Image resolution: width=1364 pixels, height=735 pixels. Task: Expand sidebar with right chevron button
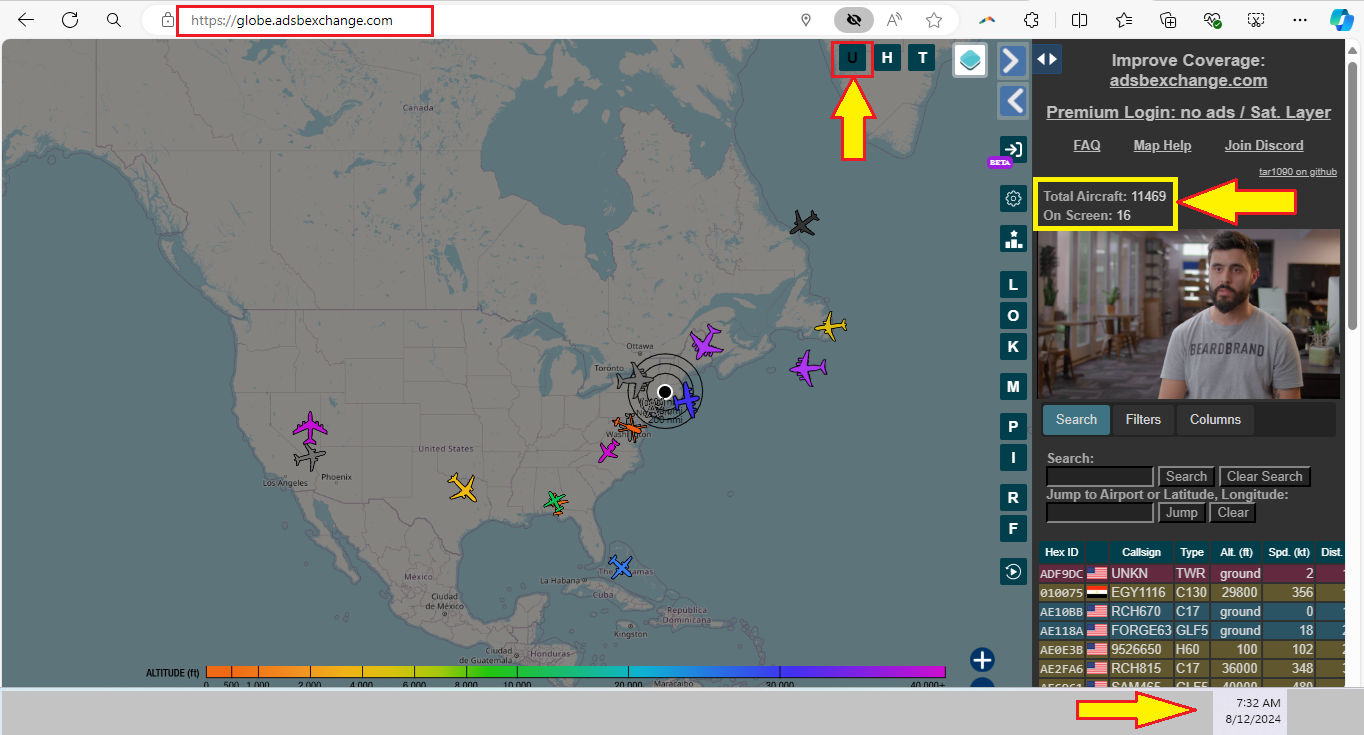click(x=1013, y=60)
